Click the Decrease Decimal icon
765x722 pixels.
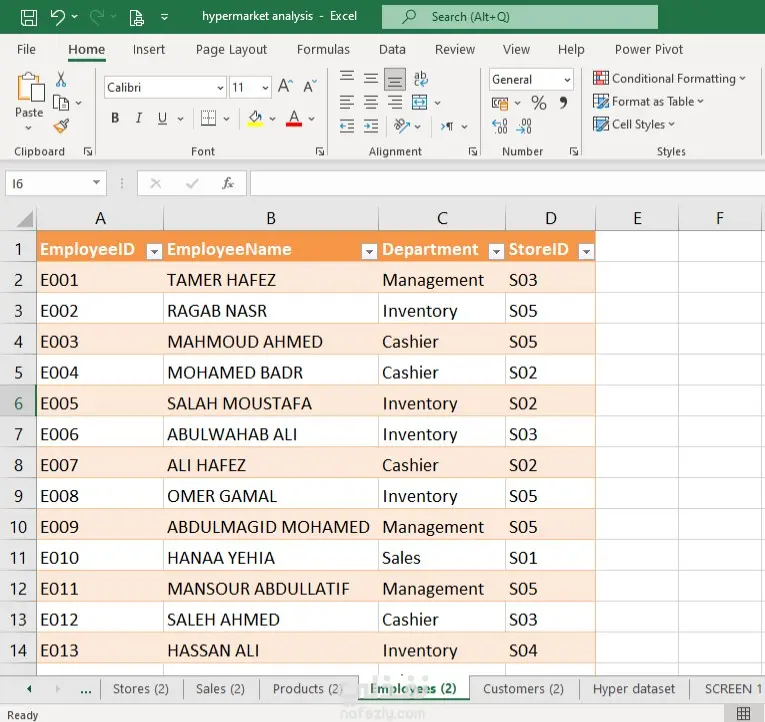[524, 126]
